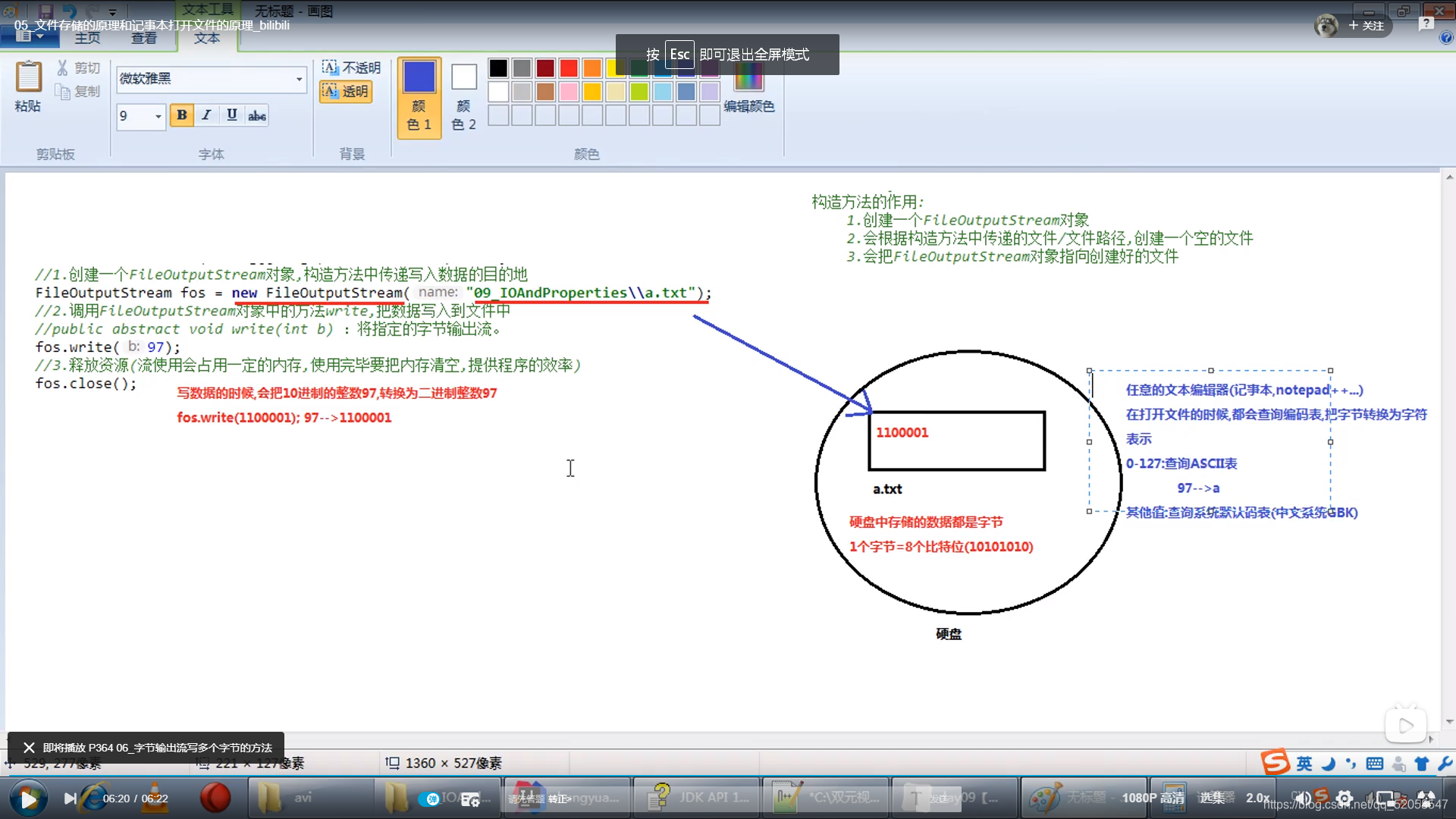Click the video play button

[x=28, y=799]
